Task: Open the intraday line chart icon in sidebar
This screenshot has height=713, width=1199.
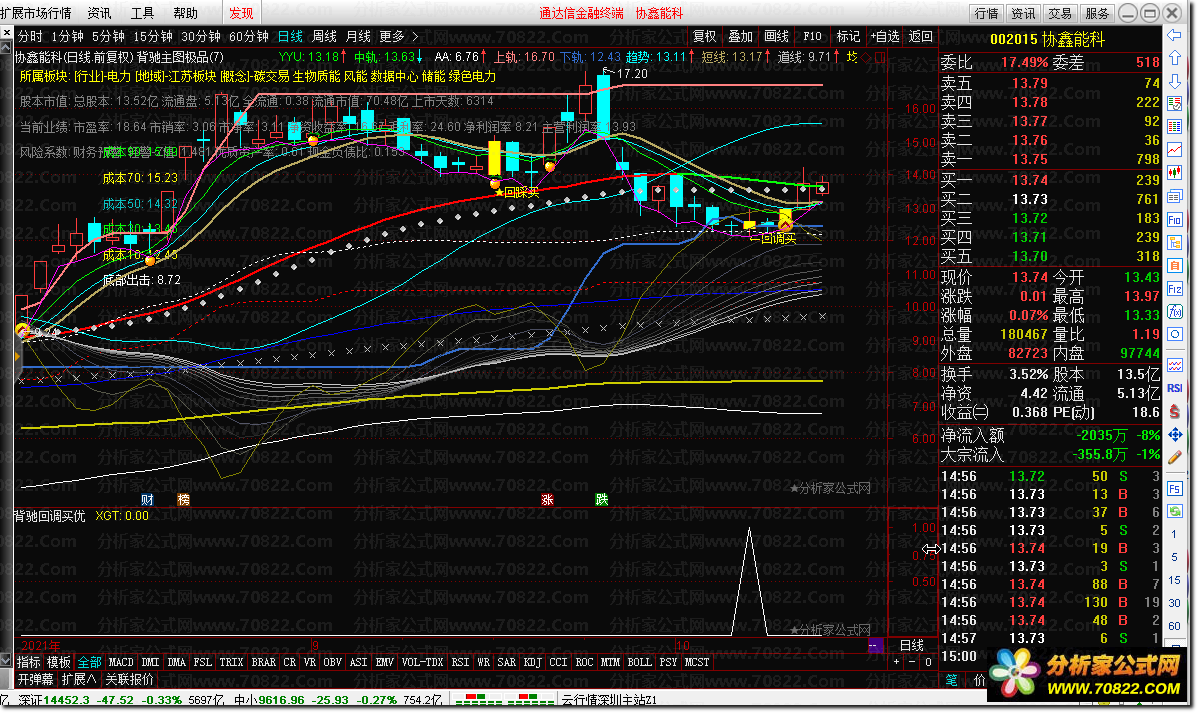Action: pyautogui.click(x=1175, y=150)
